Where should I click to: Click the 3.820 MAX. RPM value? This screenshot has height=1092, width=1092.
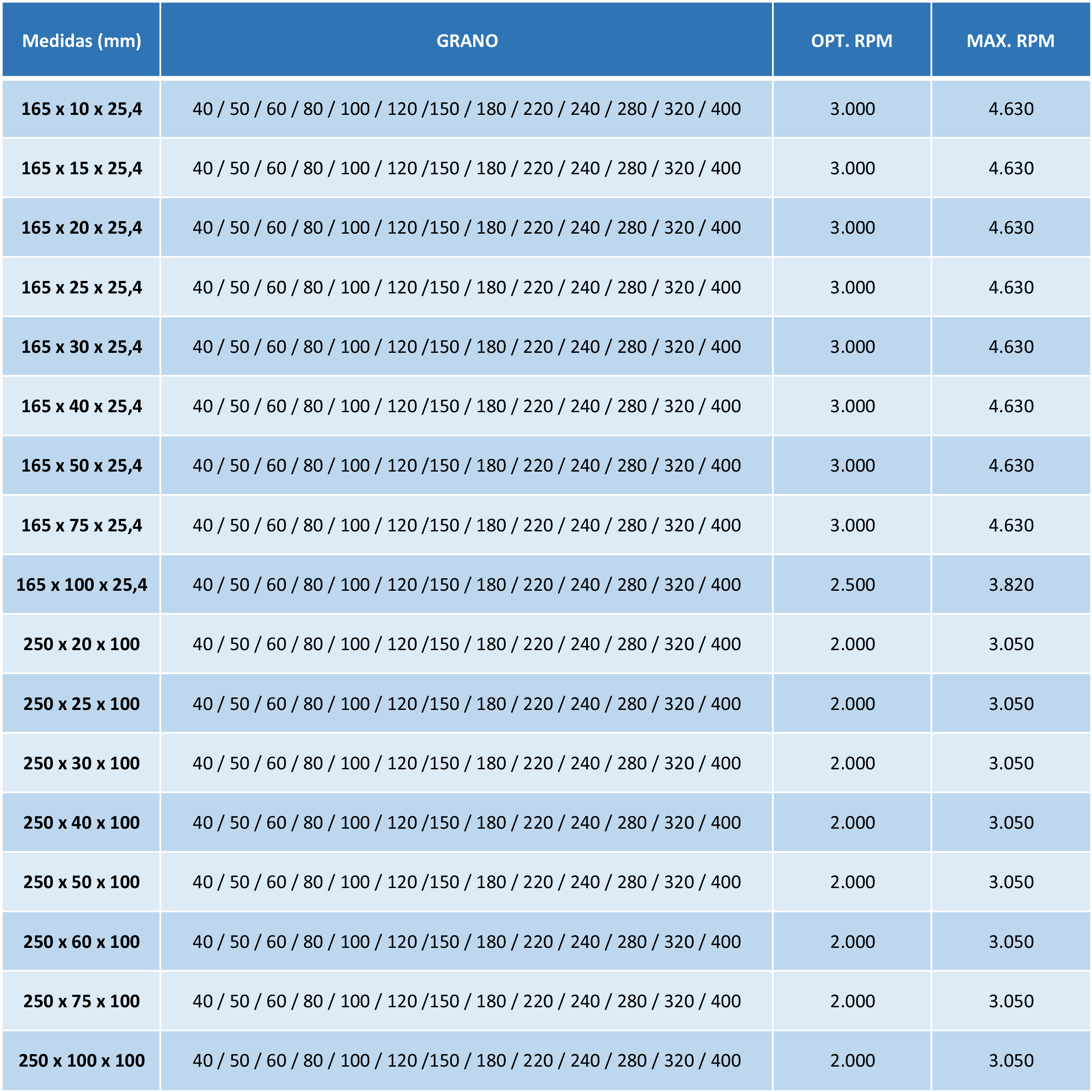click(1011, 585)
